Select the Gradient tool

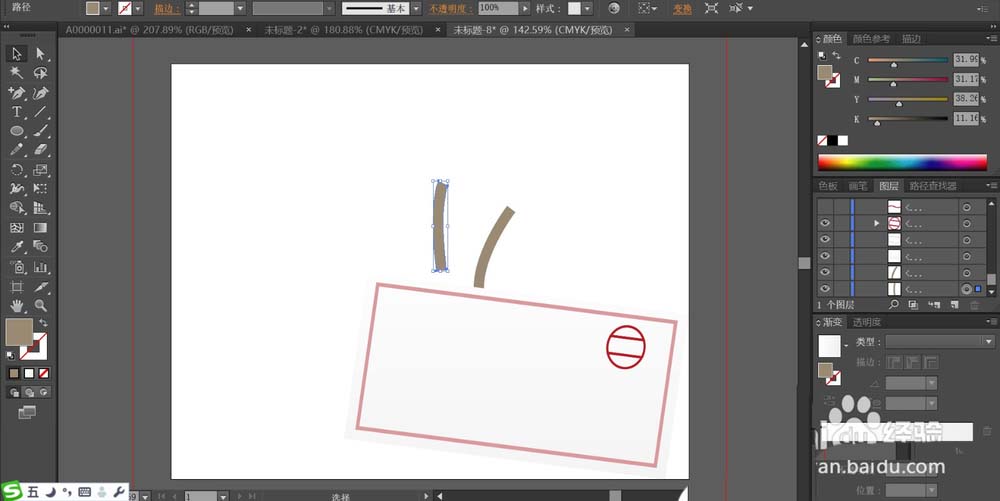click(x=40, y=228)
